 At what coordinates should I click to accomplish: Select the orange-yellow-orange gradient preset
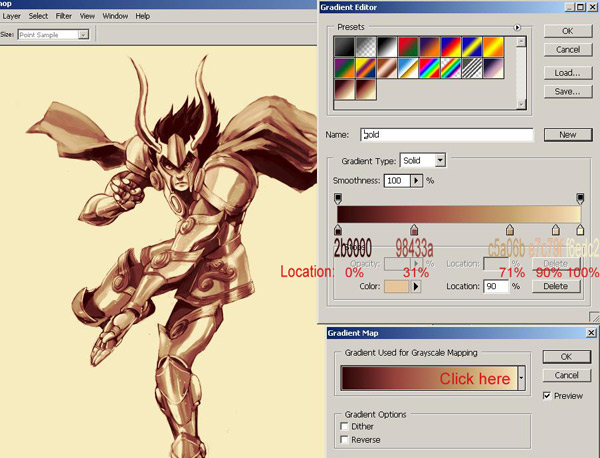(494, 47)
